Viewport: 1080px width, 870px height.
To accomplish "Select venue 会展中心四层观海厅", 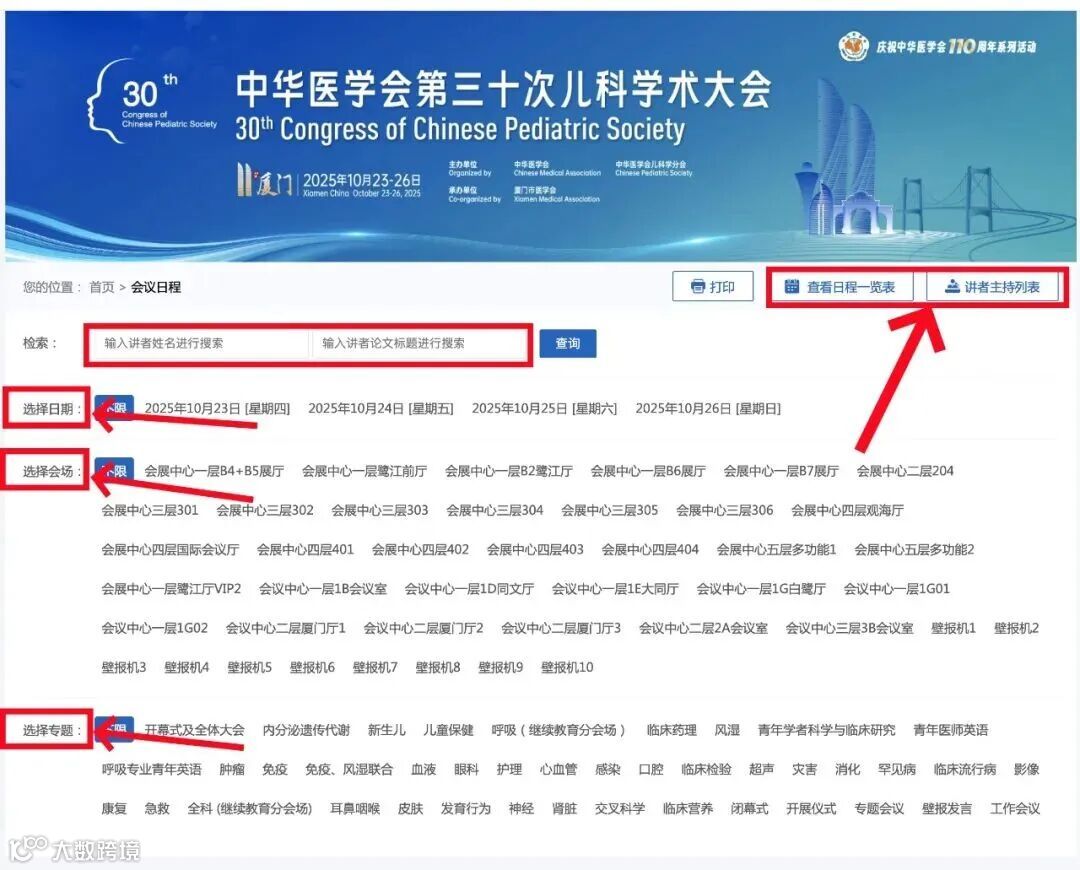I will [847, 510].
